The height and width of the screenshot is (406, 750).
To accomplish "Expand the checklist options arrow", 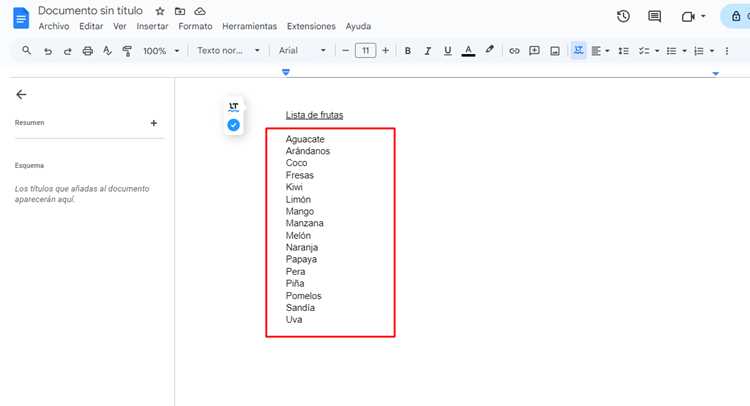I will 657,51.
